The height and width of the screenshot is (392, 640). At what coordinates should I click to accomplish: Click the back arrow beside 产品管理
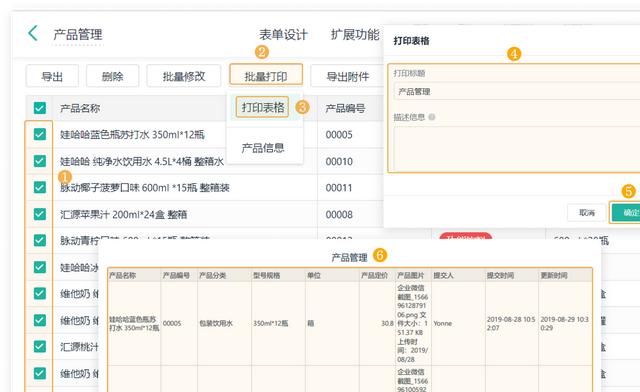coord(33,33)
